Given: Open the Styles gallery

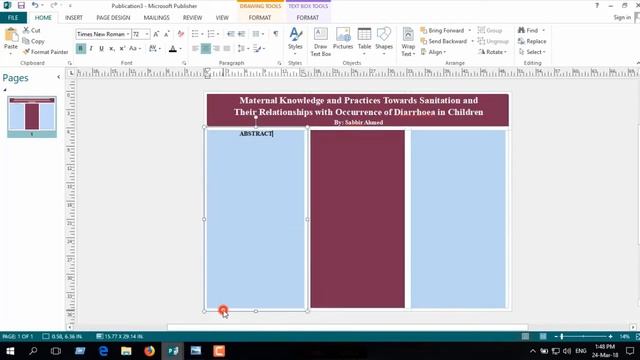Looking at the screenshot, I should 295,41.
